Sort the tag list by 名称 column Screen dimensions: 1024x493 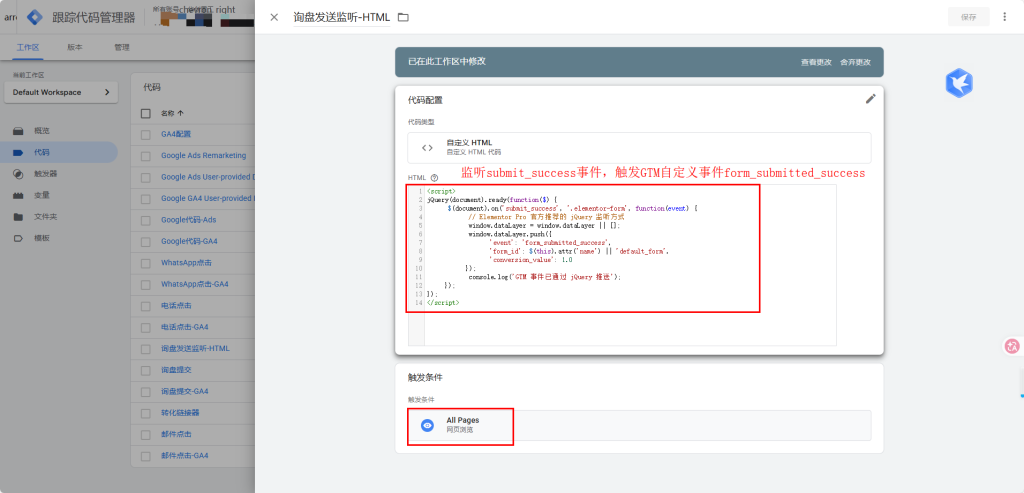pyautogui.click(x=172, y=113)
